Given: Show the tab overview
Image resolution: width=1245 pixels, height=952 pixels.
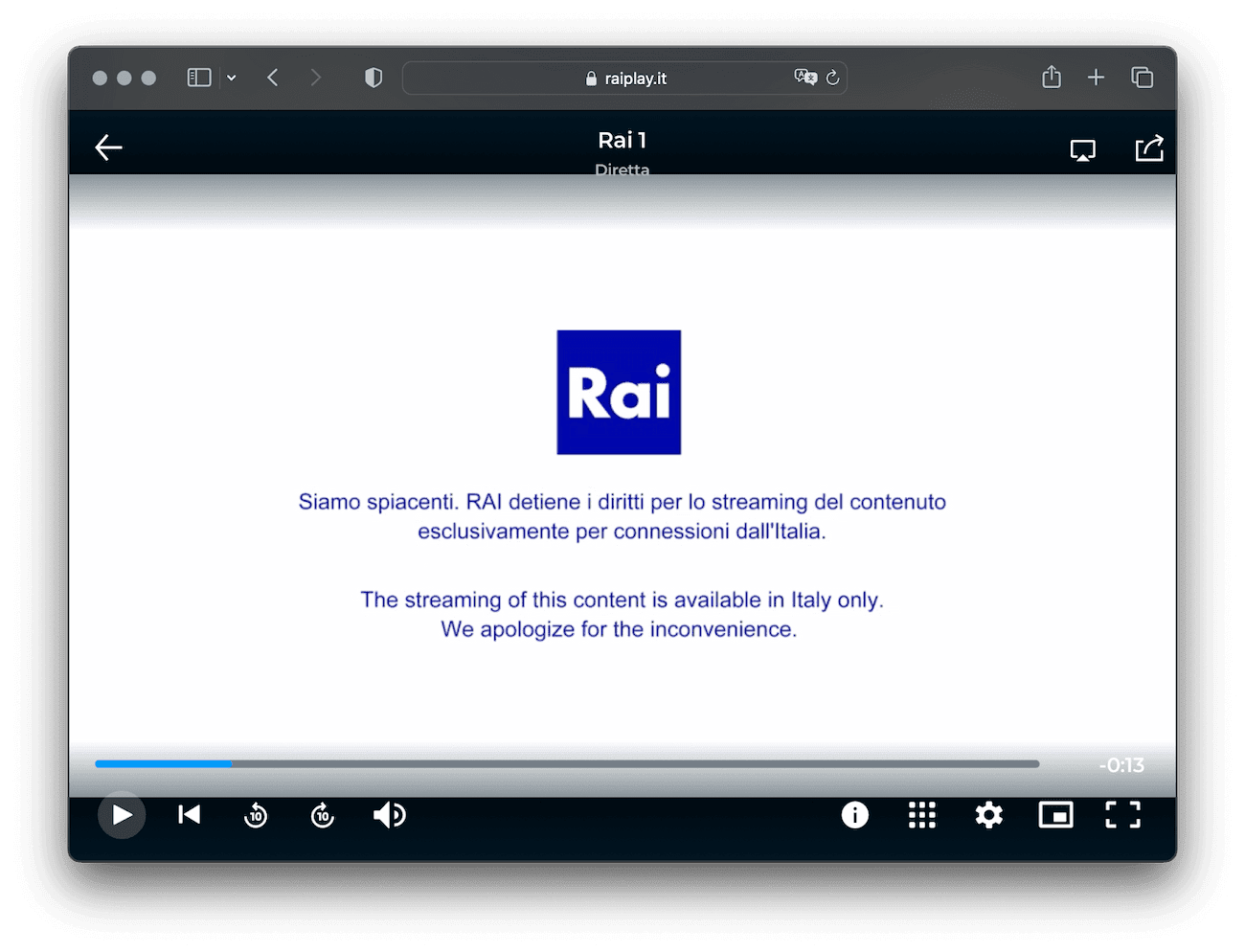Looking at the screenshot, I should [x=1142, y=78].
